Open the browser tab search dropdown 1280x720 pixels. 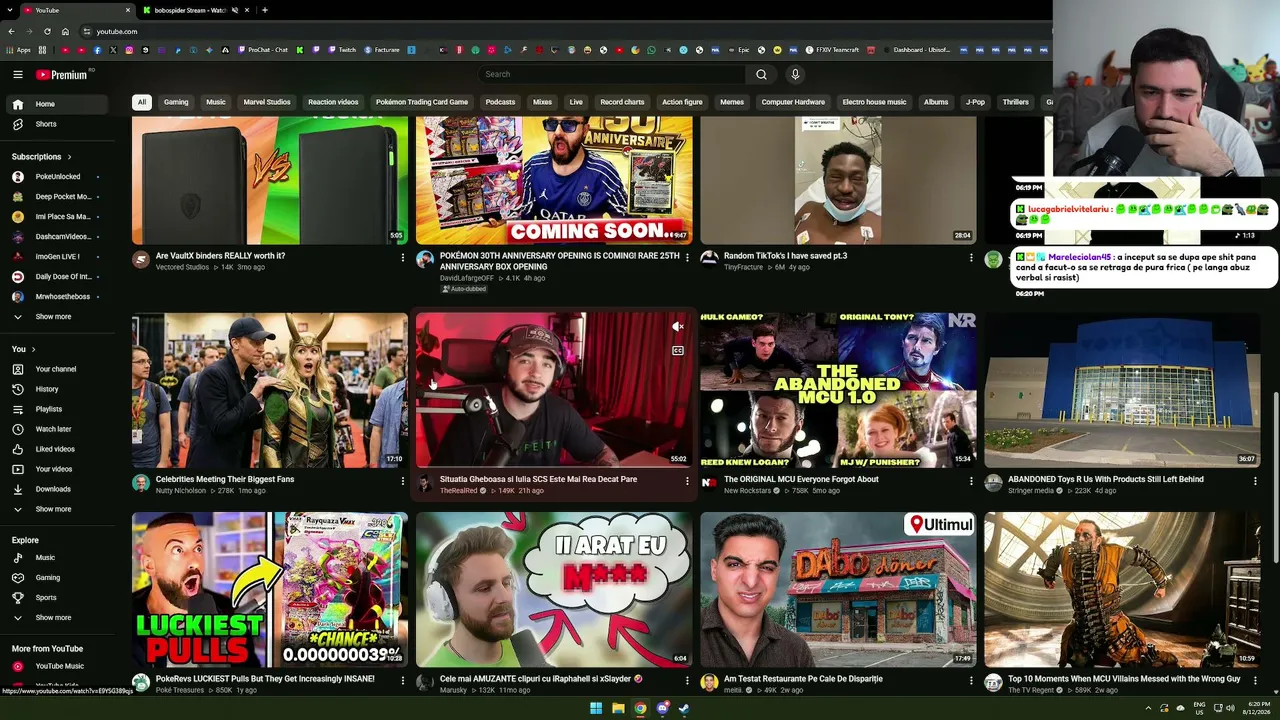(x=10, y=10)
